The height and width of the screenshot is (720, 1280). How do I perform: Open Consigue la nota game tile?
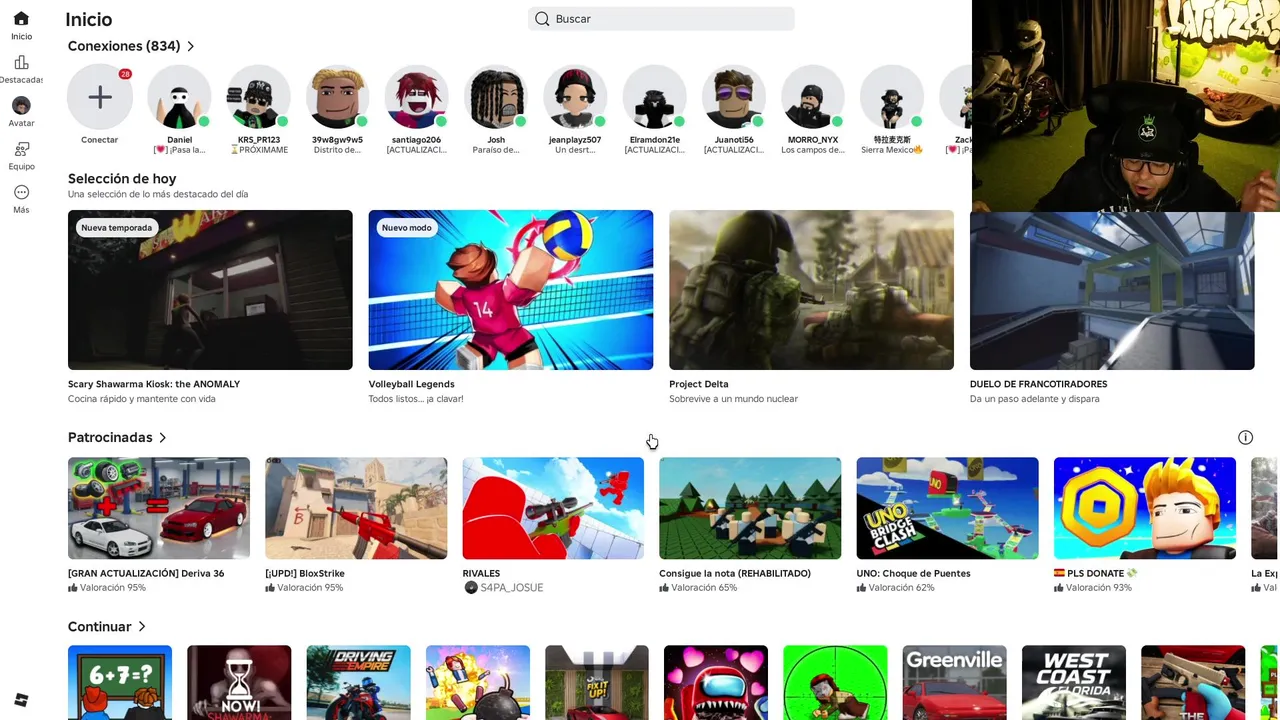tap(750, 508)
